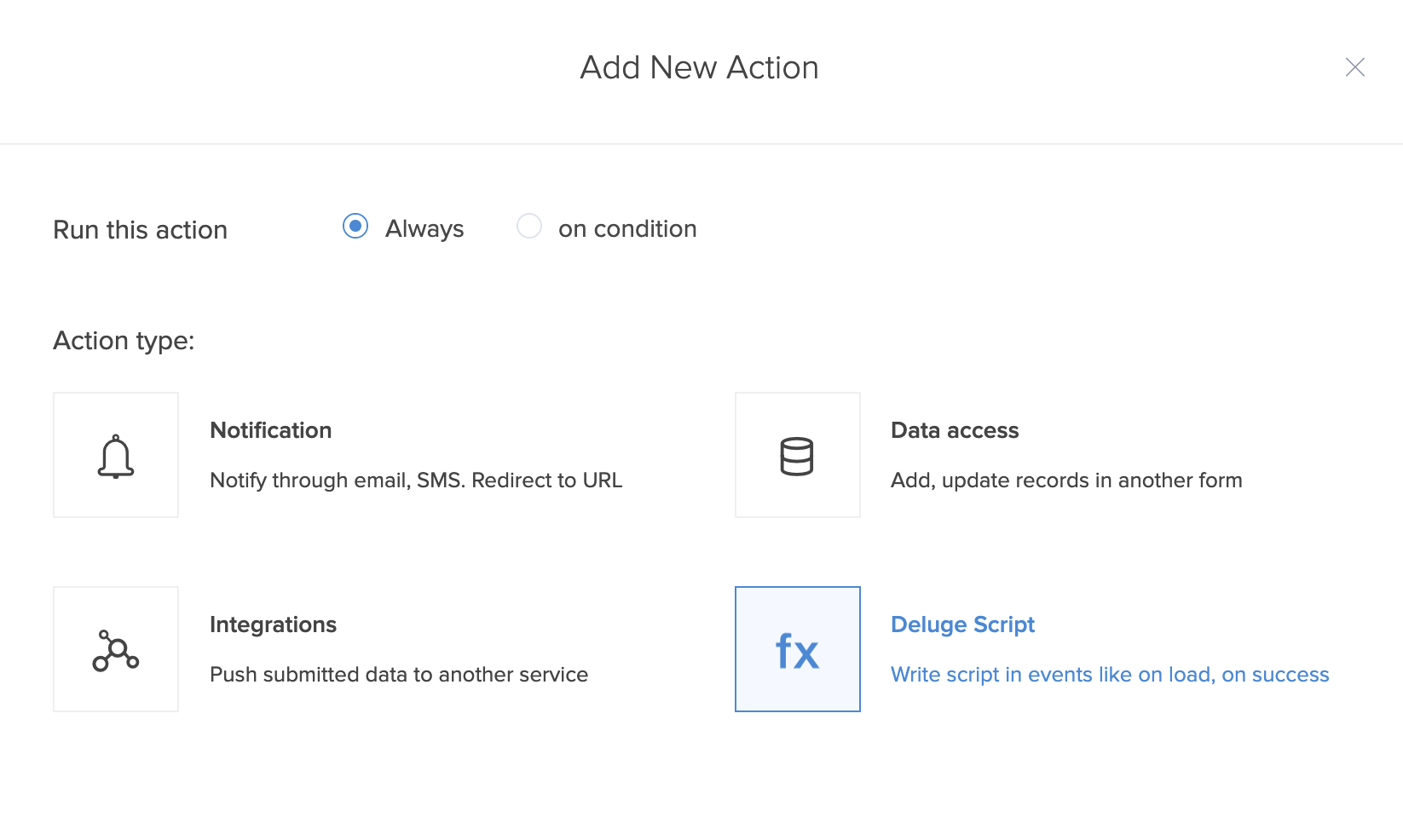Click the on condition text label
1403x840 pixels.
tap(627, 229)
